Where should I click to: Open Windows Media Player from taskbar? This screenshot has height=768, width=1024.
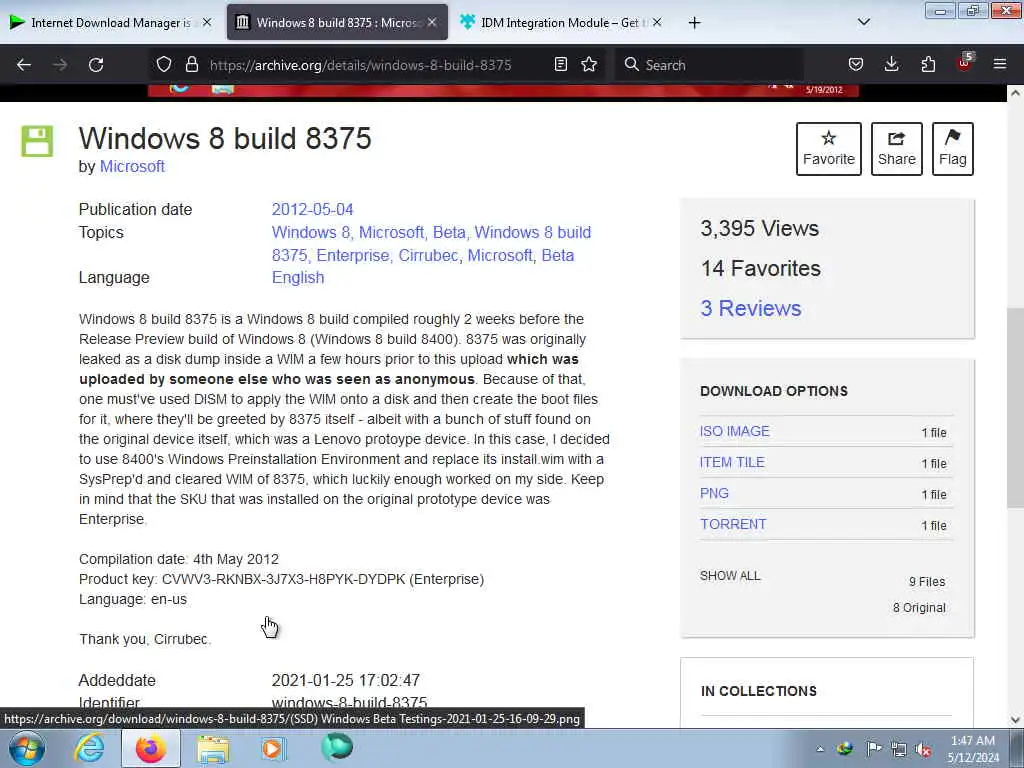(x=274, y=748)
